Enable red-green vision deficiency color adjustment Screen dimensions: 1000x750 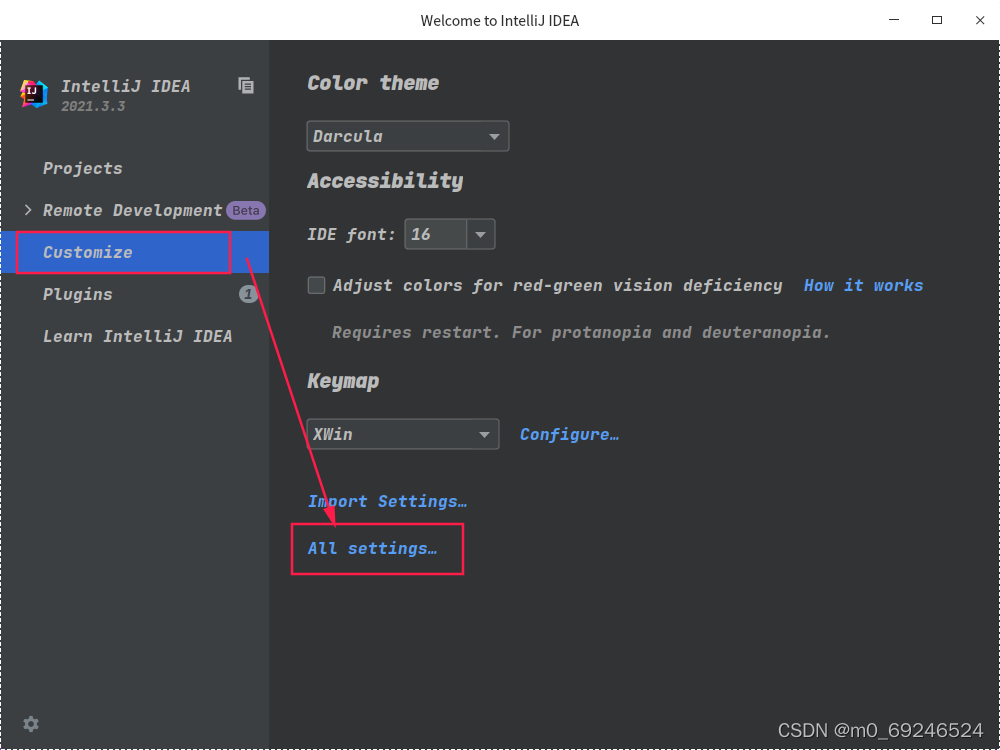[317, 286]
